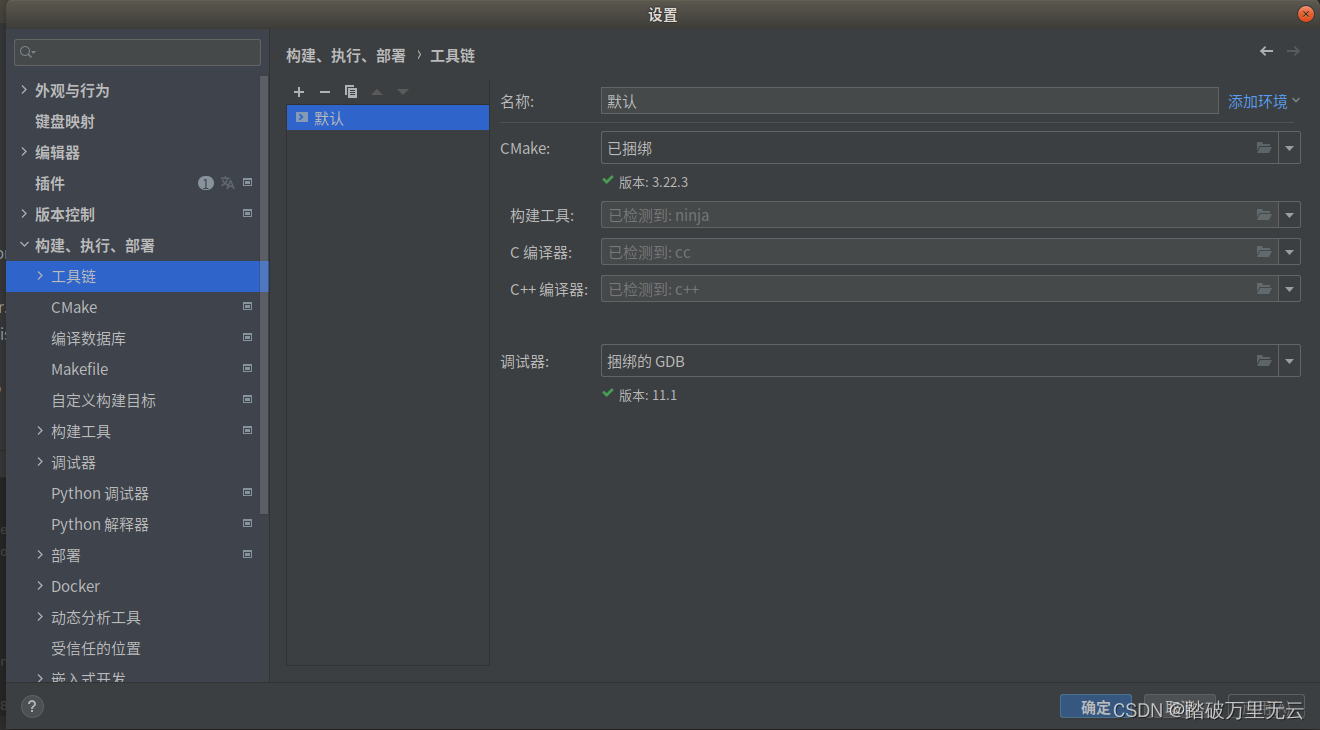Expand 版本控制 tree node
The image size is (1320, 730).
[x=24, y=214]
